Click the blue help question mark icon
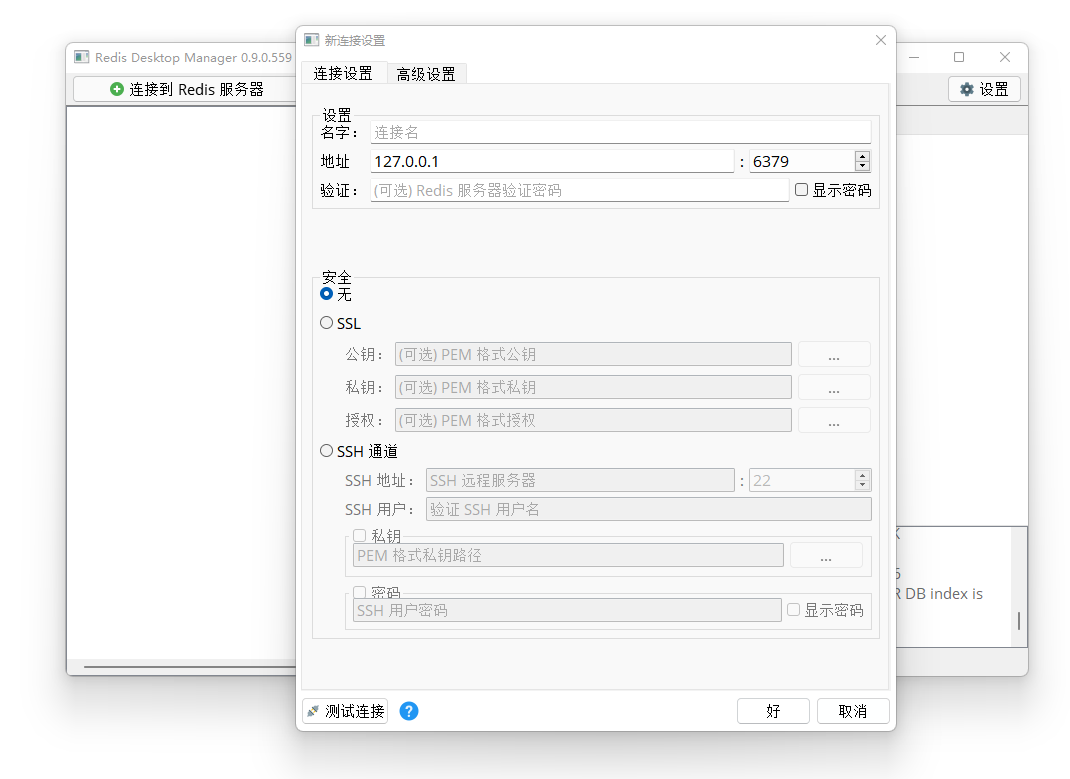 [409, 711]
